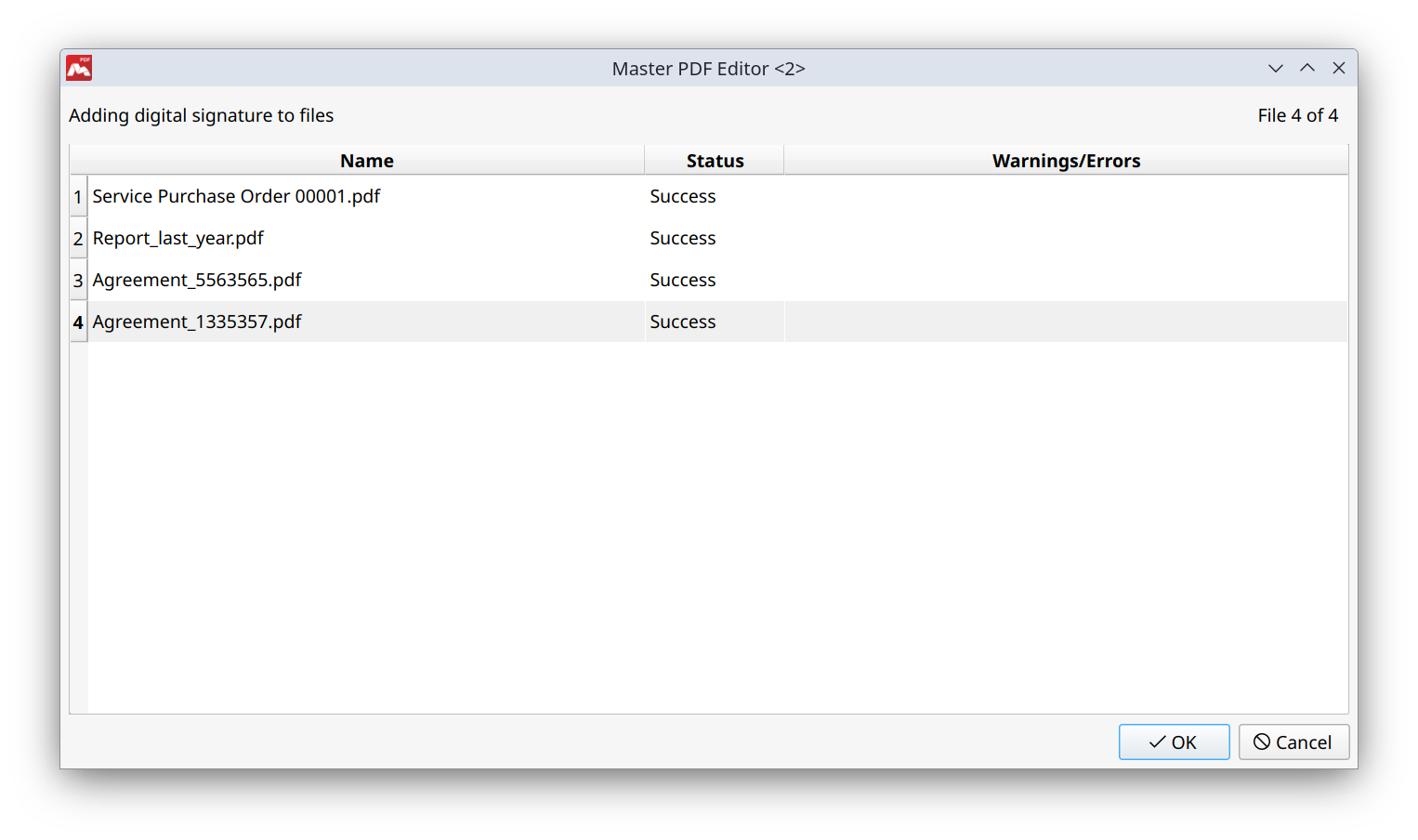Image resolution: width=1418 pixels, height=840 pixels.
Task: Click the Name column header
Action: point(366,160)
